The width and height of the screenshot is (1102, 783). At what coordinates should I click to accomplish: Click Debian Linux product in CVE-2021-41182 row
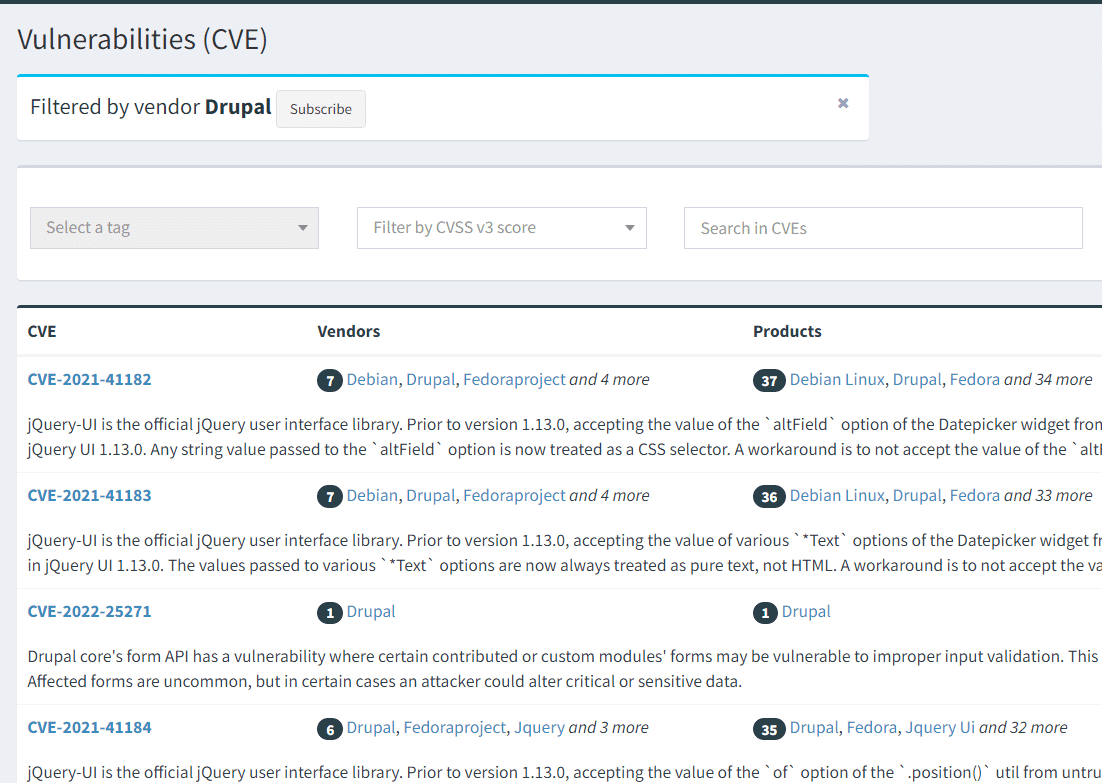(x=837, y=380)
